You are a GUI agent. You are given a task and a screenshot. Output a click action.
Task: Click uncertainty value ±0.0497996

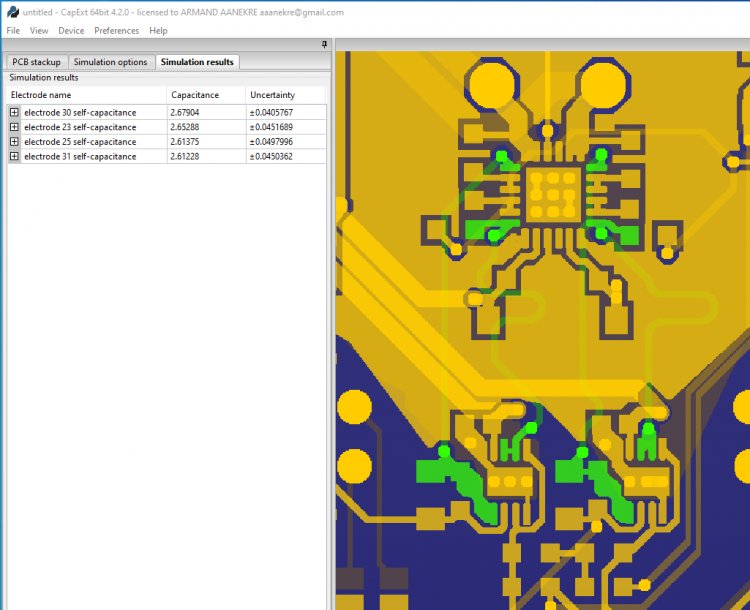271,142
